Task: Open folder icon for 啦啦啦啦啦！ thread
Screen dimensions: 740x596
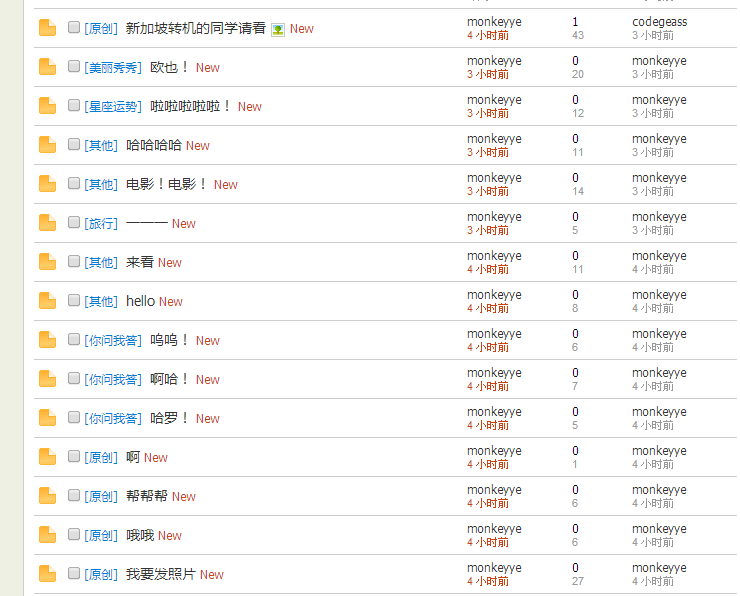Action: (47, 106)
